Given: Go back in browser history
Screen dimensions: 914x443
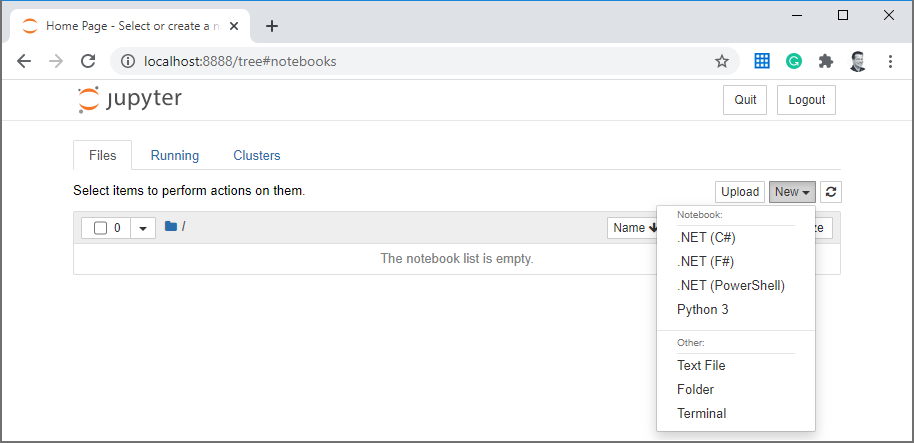Looking at the screenshot, I should click(23, 61).
